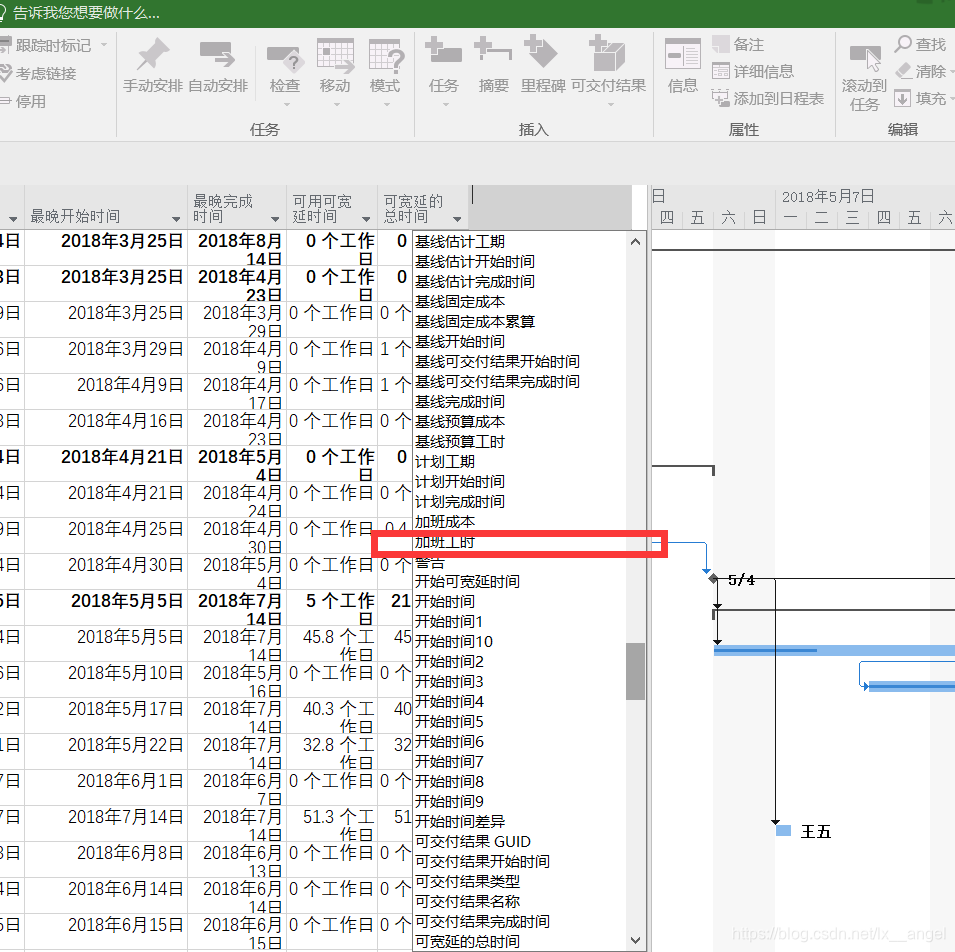Select 基线估计开始时间 from the list
955x952 pixels.
click(x=475, y=262)
